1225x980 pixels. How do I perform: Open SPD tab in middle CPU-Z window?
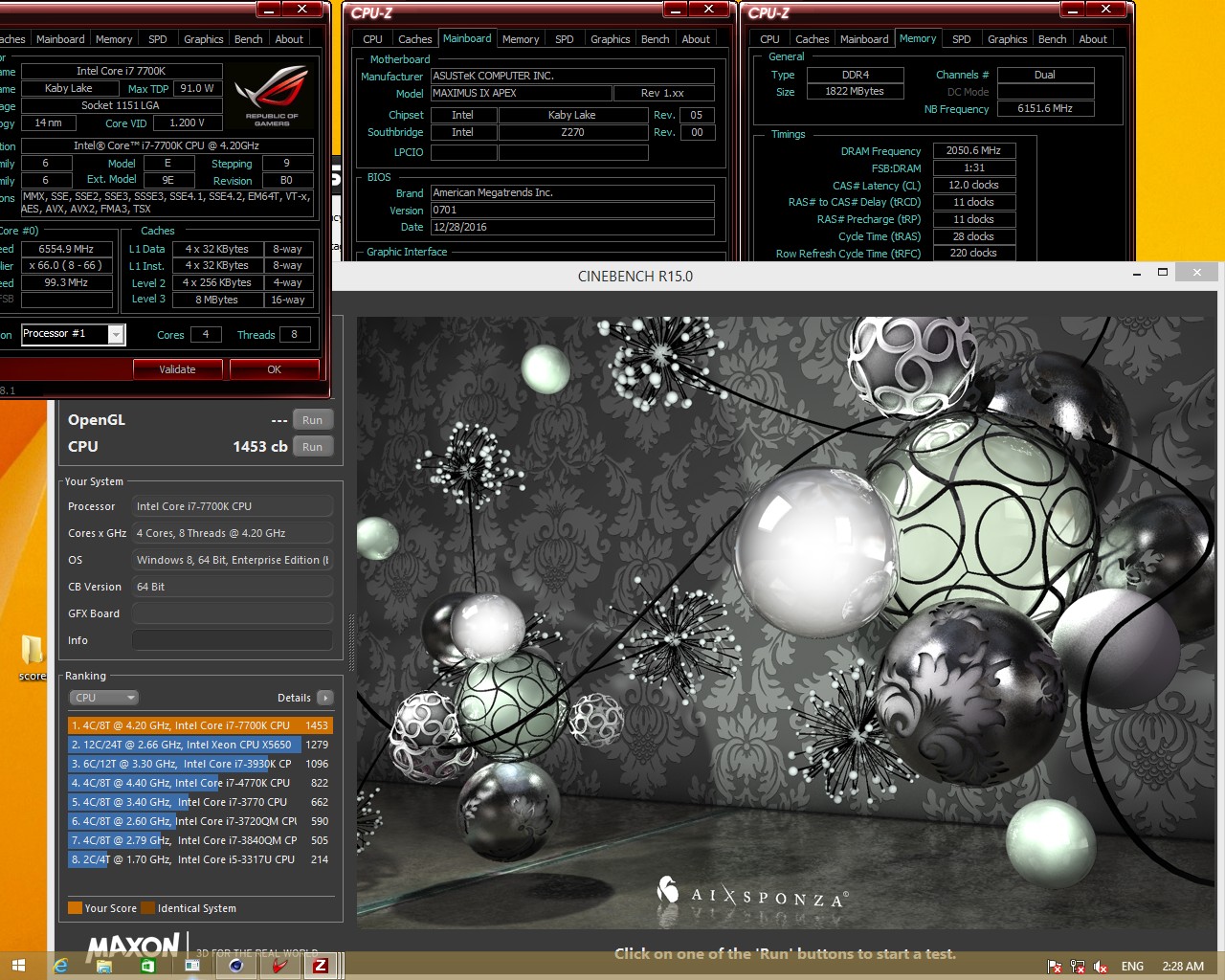pyautogui.click(x=565, y=39)
